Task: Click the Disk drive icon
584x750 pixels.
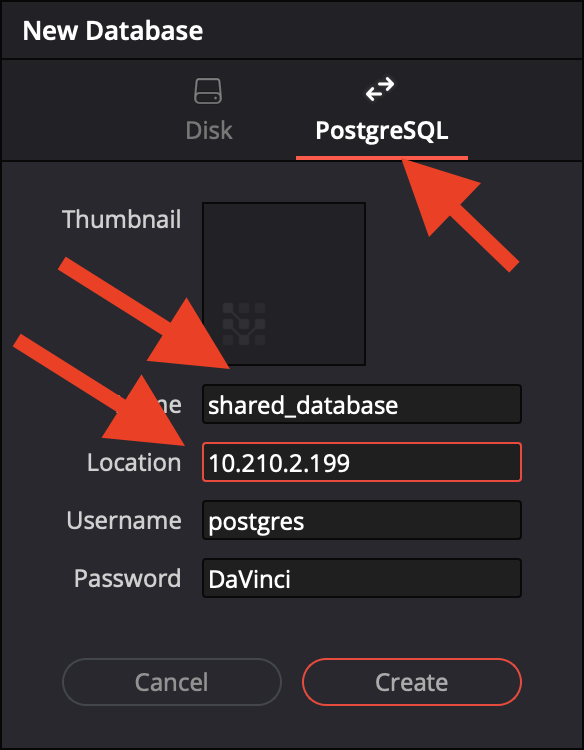Action: pyautogui.click(x=208, y=91)
